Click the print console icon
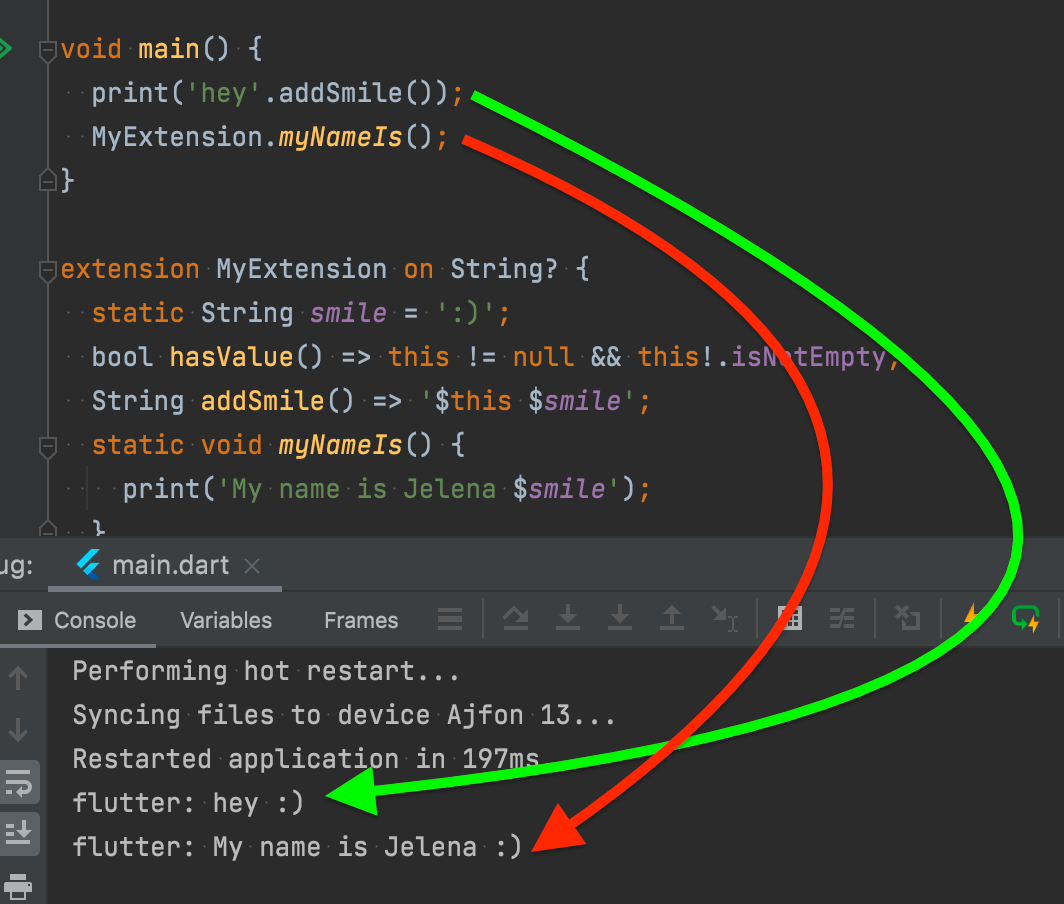Viewport: 1064px width, 904px height. 18,885
